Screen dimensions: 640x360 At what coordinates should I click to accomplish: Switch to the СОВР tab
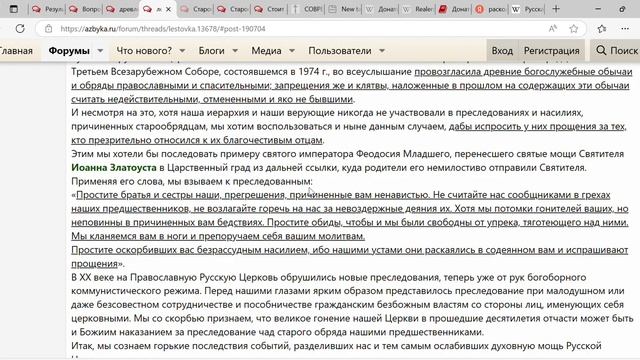tap(307, 9)
